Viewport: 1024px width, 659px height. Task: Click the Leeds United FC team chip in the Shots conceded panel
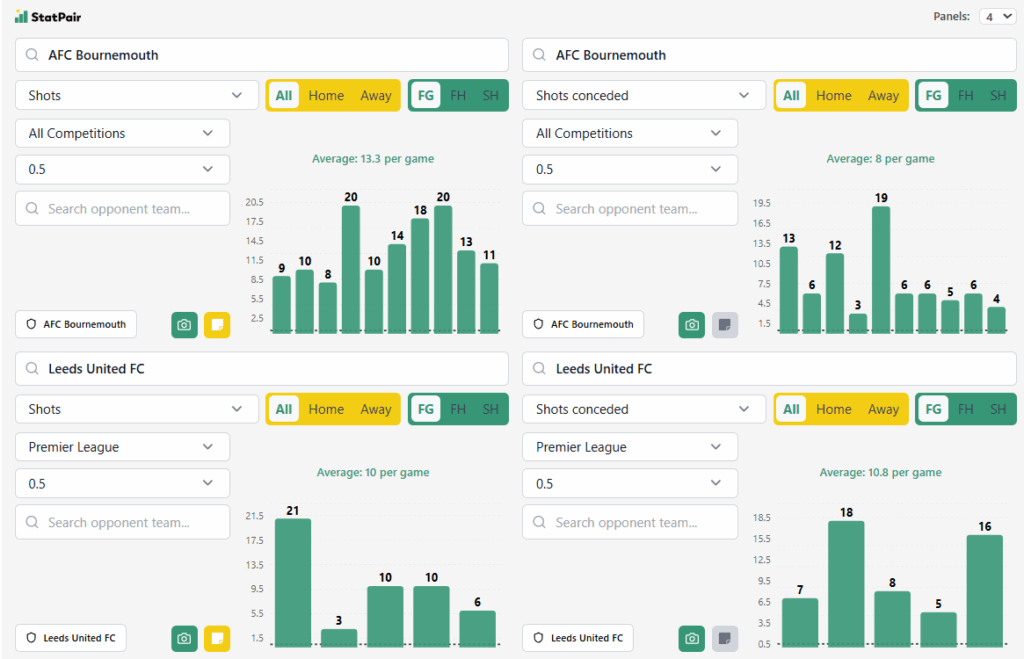578,637
